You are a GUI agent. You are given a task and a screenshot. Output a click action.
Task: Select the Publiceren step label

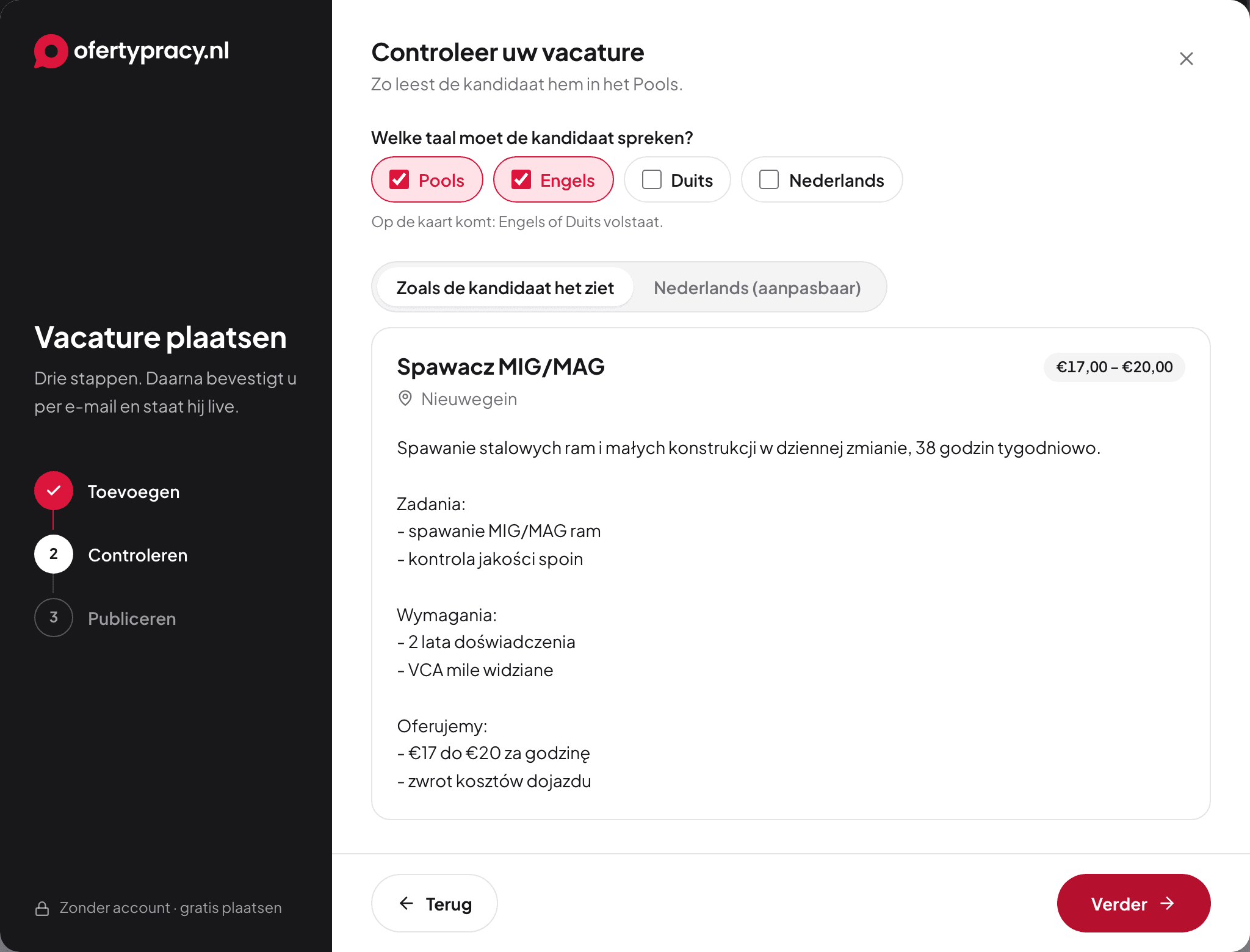(x=132, y=619)
